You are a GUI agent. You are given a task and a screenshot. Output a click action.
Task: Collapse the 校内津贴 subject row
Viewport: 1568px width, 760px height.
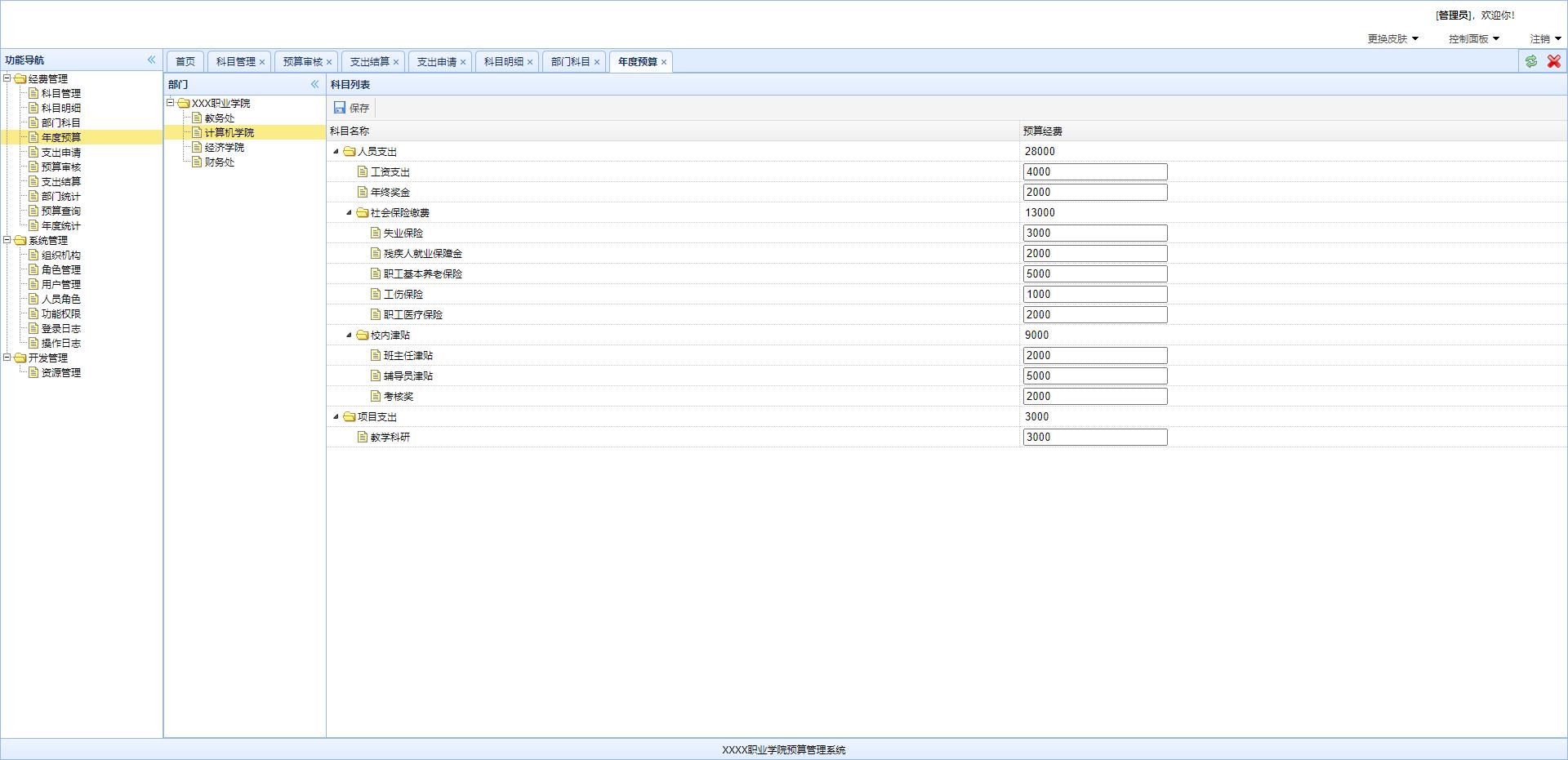(x=349, y=335)
